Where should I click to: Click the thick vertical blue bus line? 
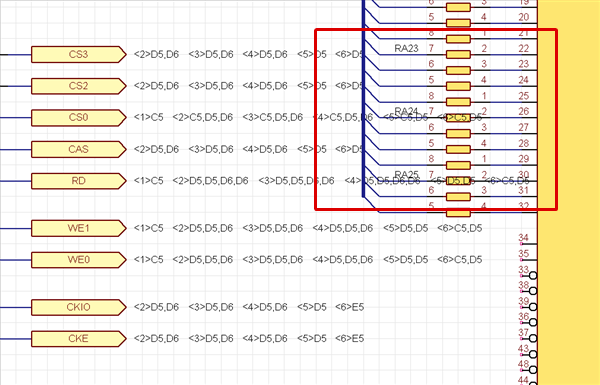363,98
